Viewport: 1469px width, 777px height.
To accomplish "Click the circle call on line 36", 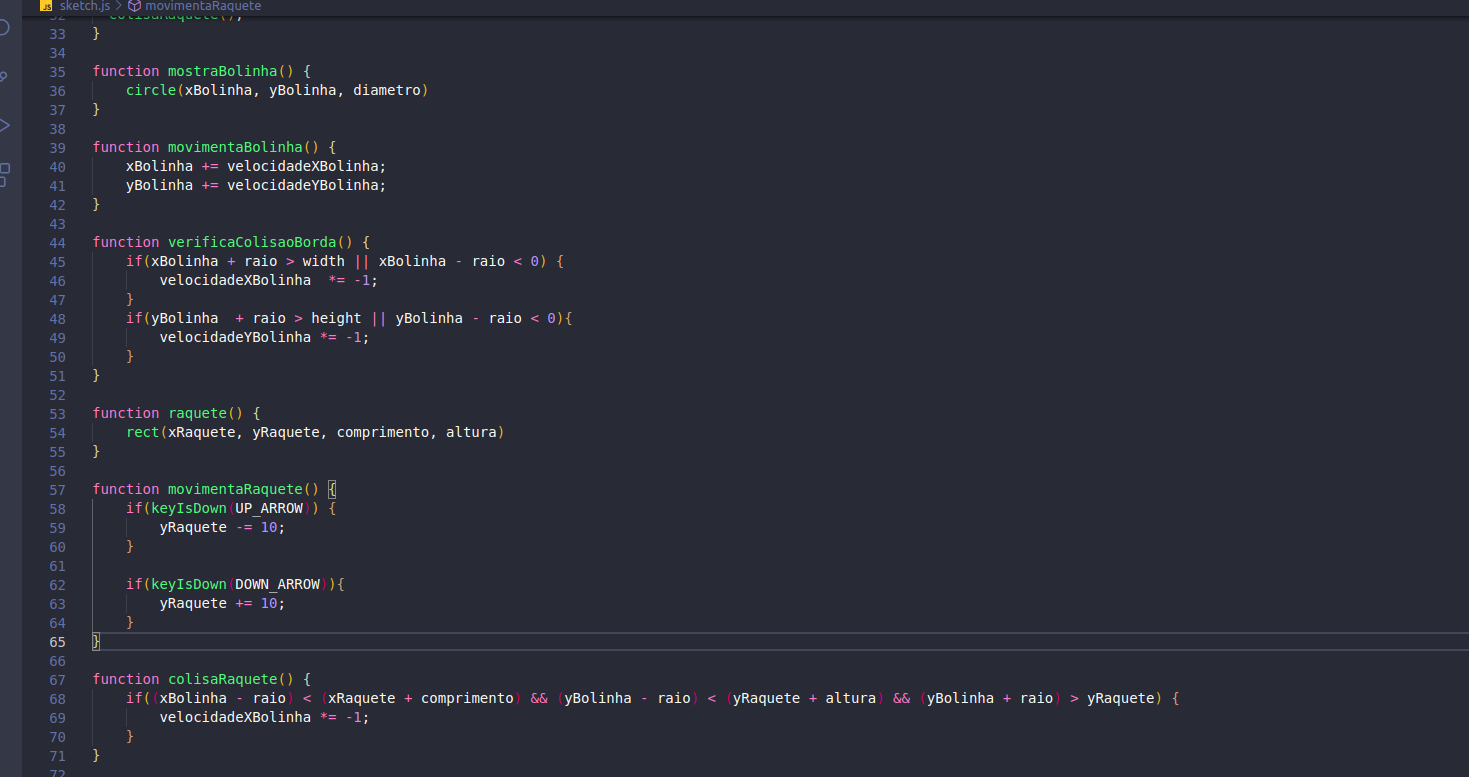I will 151,90.
